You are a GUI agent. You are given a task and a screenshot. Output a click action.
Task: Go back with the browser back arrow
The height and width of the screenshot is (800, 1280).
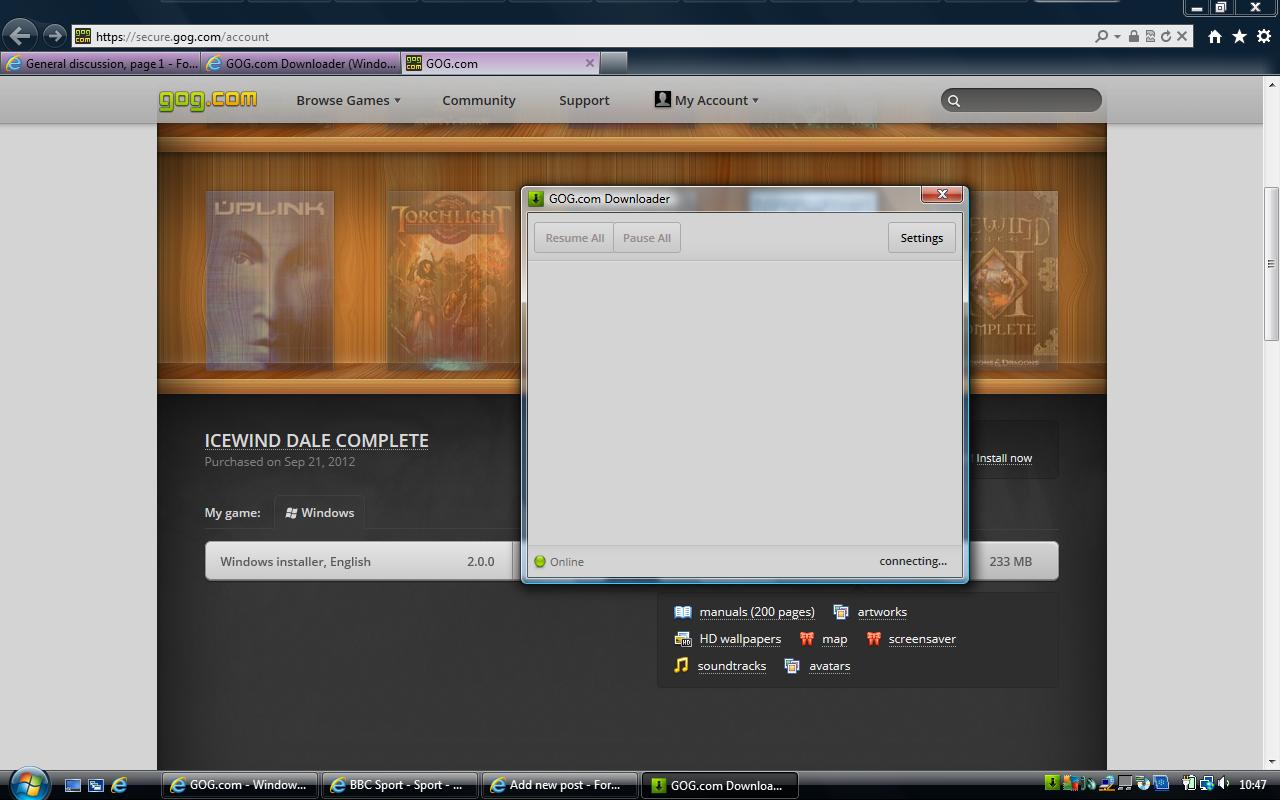point(20,36)
